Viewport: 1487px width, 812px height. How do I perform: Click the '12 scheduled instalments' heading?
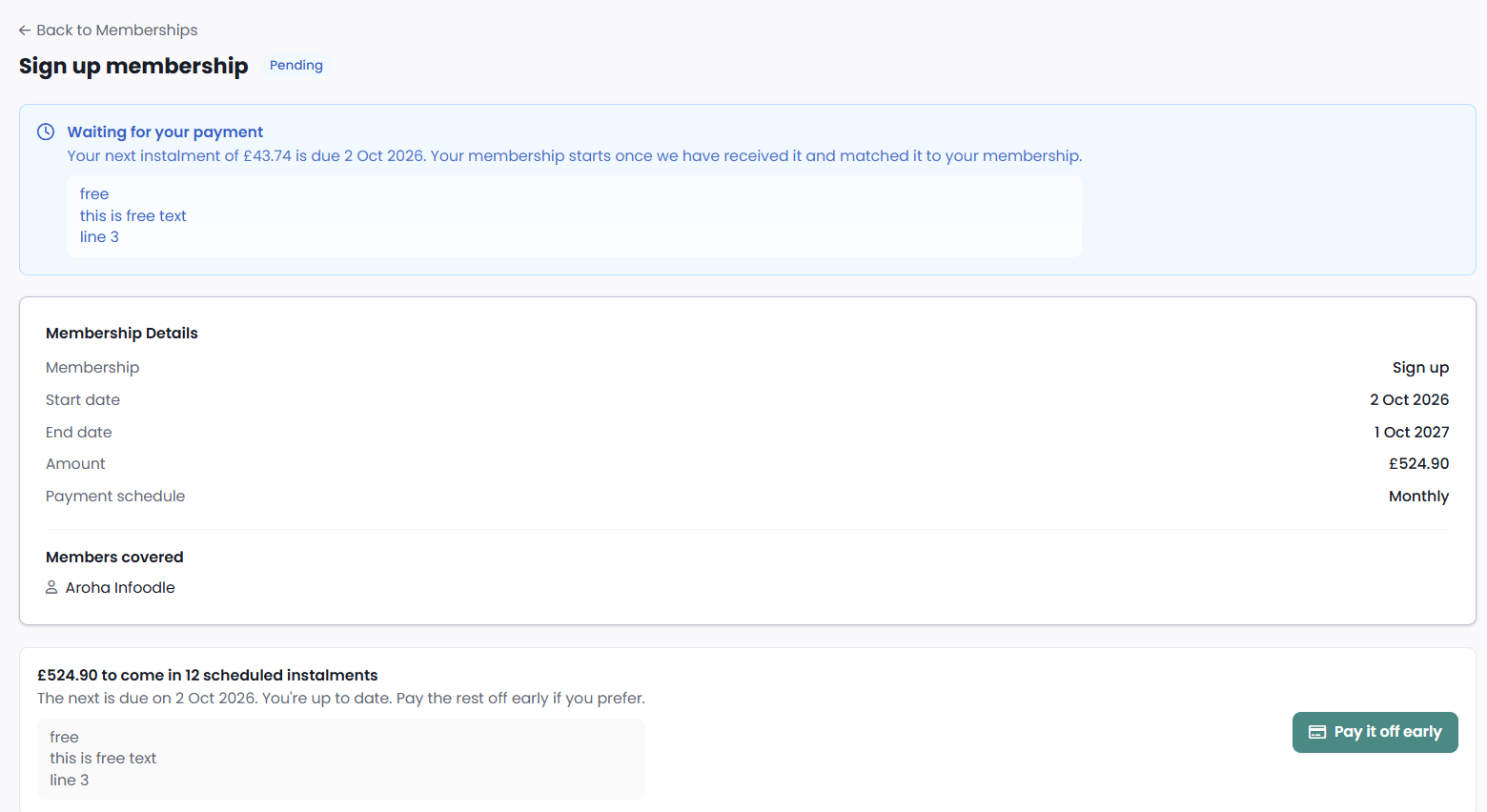[208, 675]
